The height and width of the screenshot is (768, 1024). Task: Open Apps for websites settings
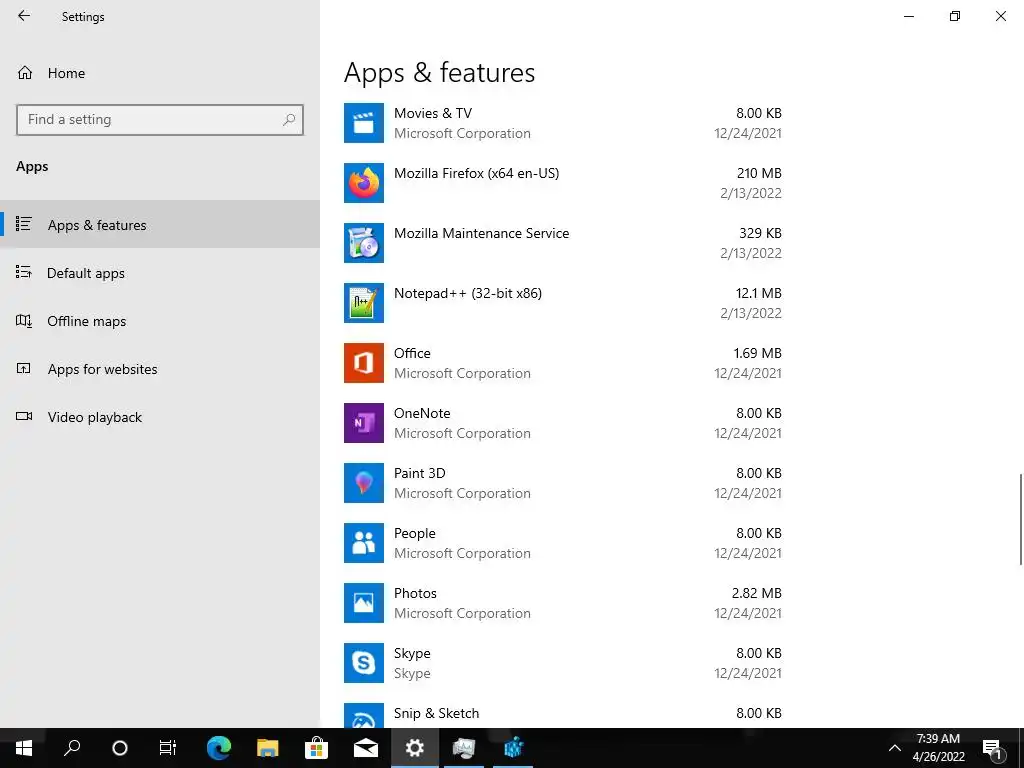pos(160,369)
